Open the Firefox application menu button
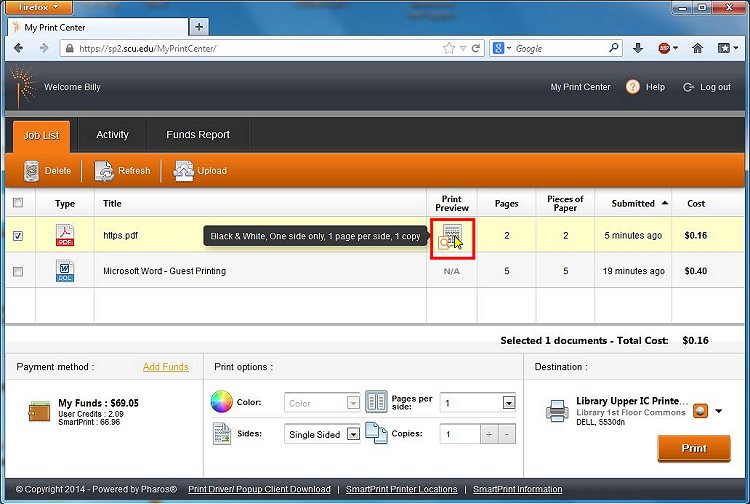The width and height of the screenshot is (750, 504). 39,7
